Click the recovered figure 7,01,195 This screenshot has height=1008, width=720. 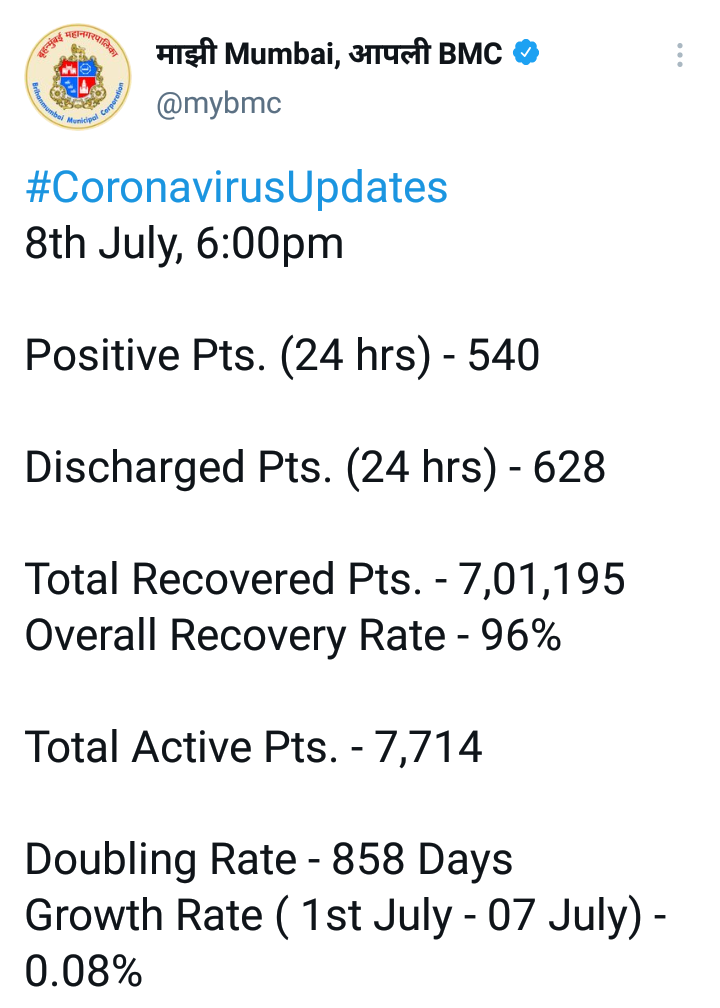click(541, 580)
